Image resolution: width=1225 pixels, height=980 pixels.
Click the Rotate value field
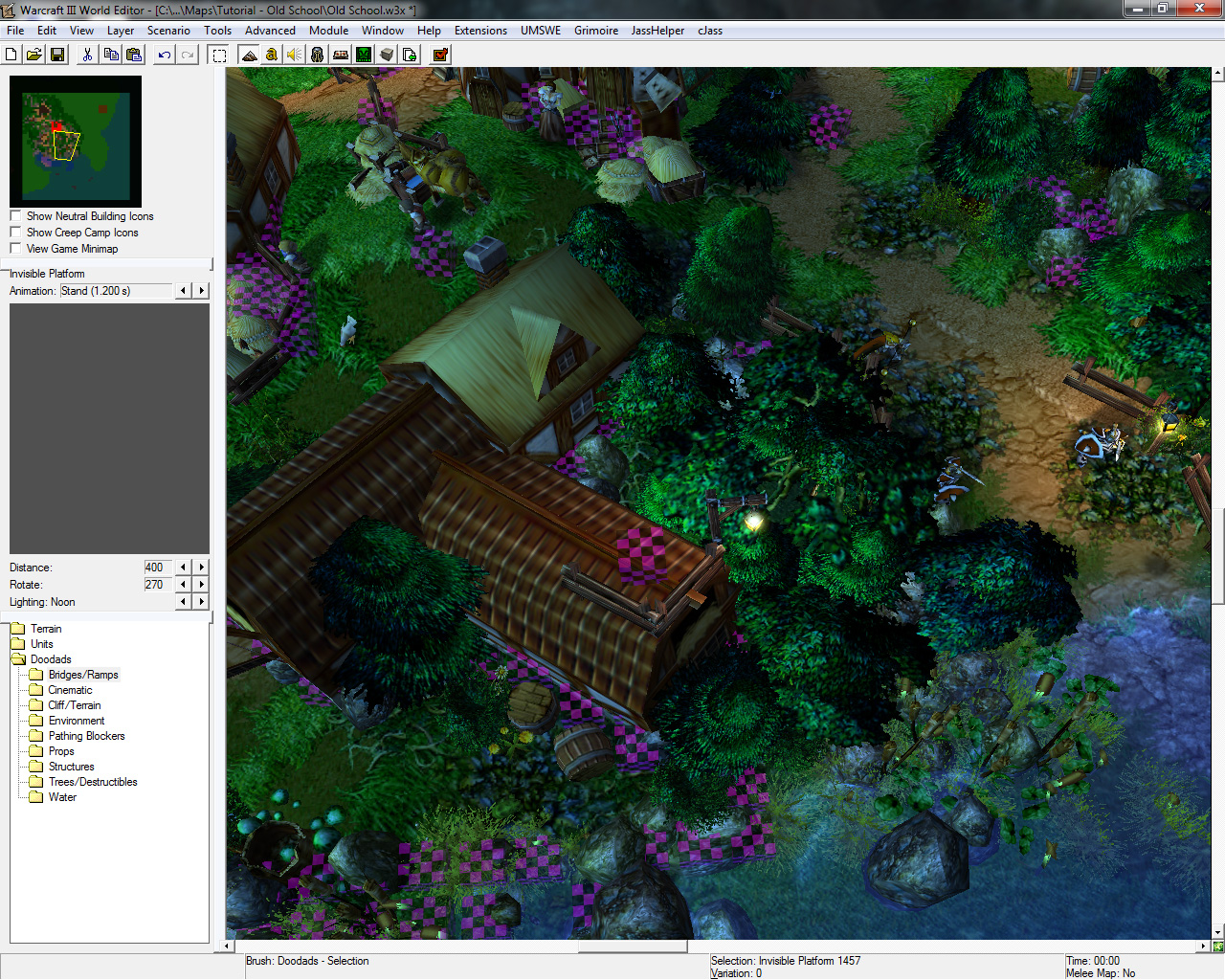pyautogui.click(x=158, y=585)
